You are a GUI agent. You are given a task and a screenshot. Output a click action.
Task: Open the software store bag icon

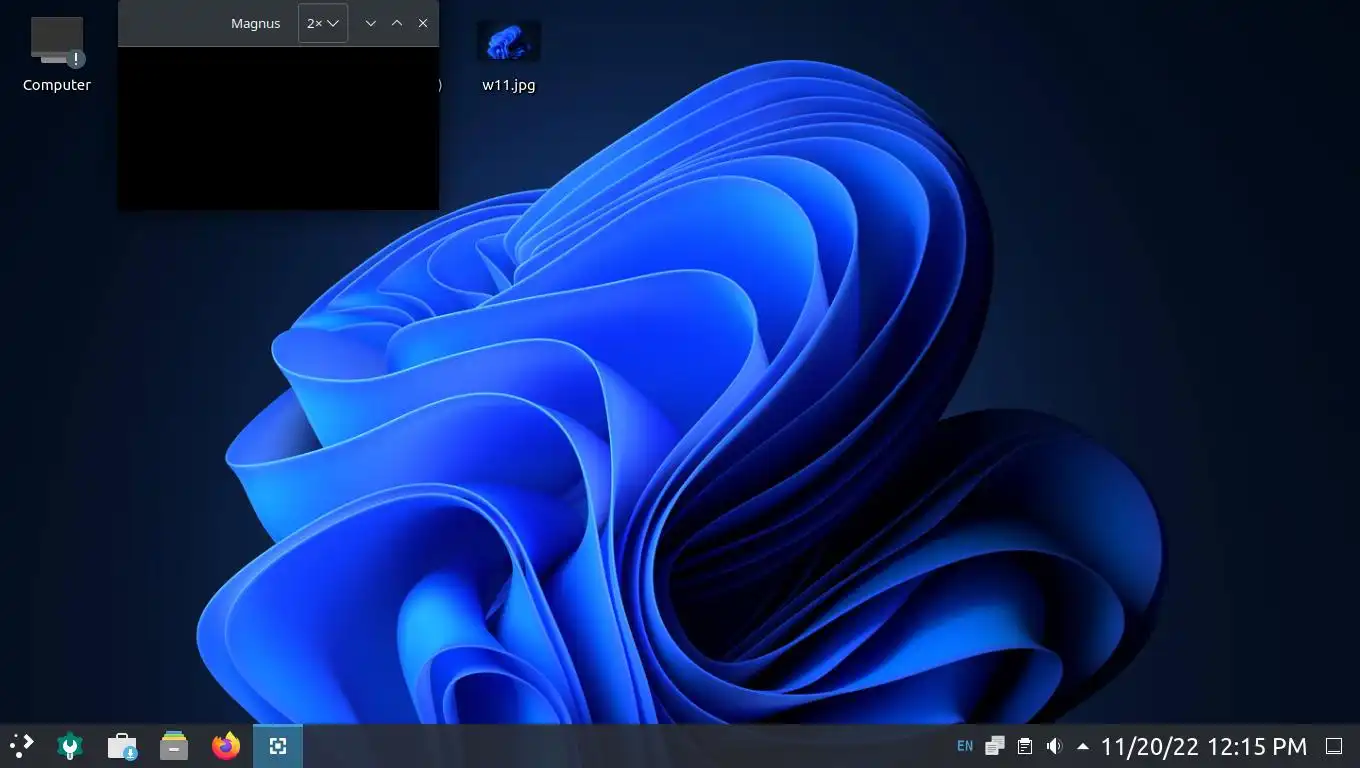point(122,746)
